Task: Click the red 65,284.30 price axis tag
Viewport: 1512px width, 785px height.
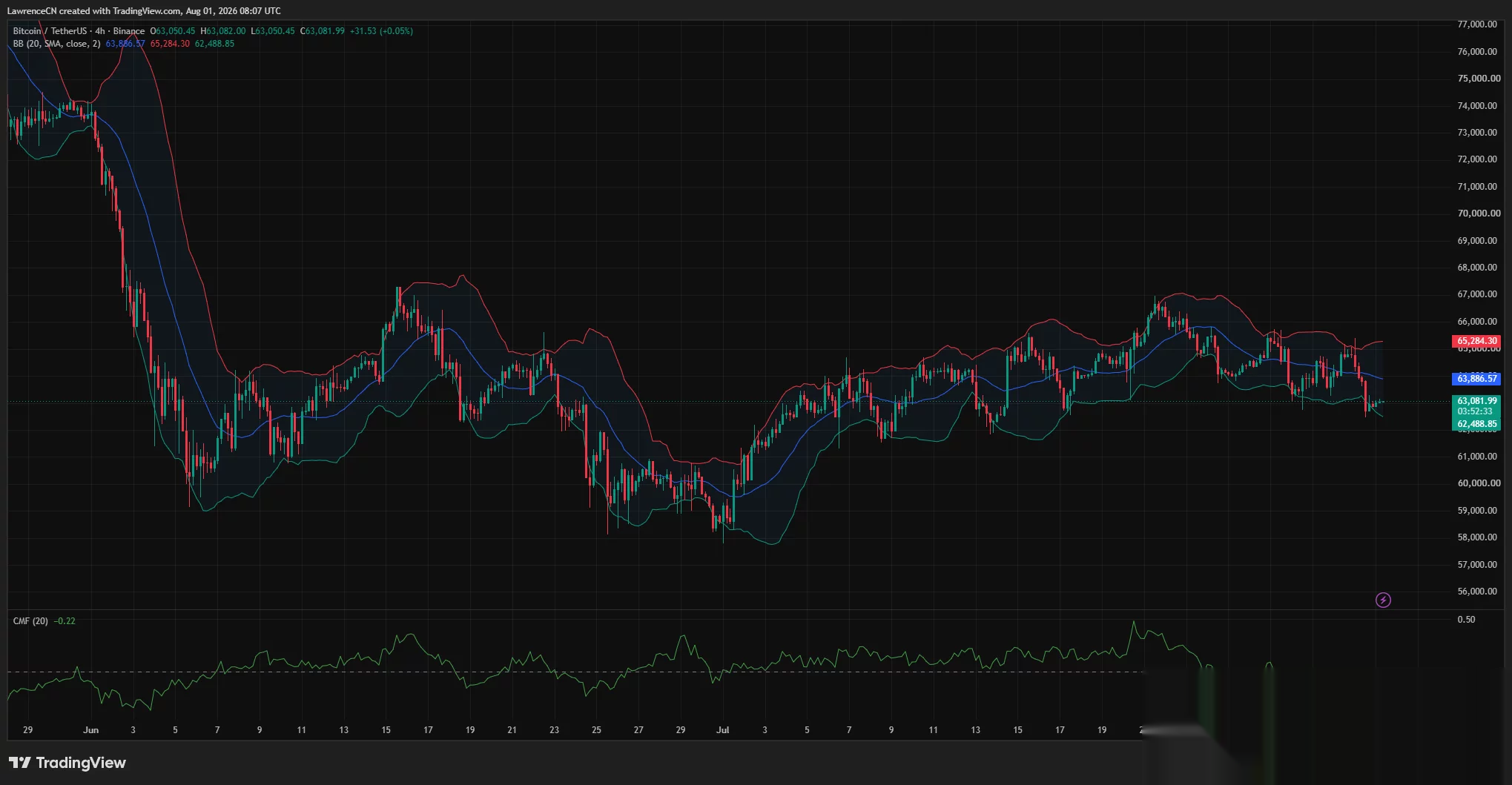Action: click(x=1476, y=342)
